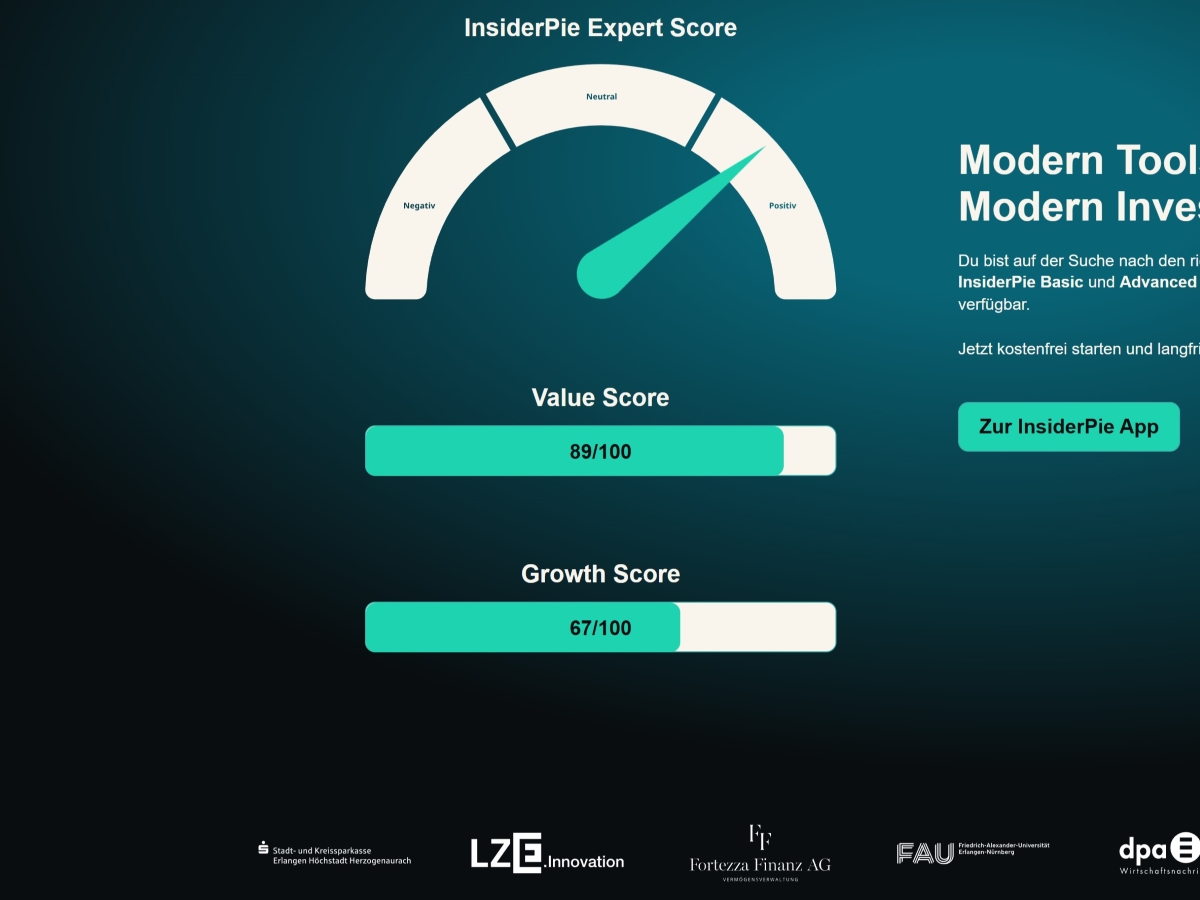Click the Jetzt kostenfrei starten sentence
This screenshot has width=1200, height=900.
pos(1079,349)
